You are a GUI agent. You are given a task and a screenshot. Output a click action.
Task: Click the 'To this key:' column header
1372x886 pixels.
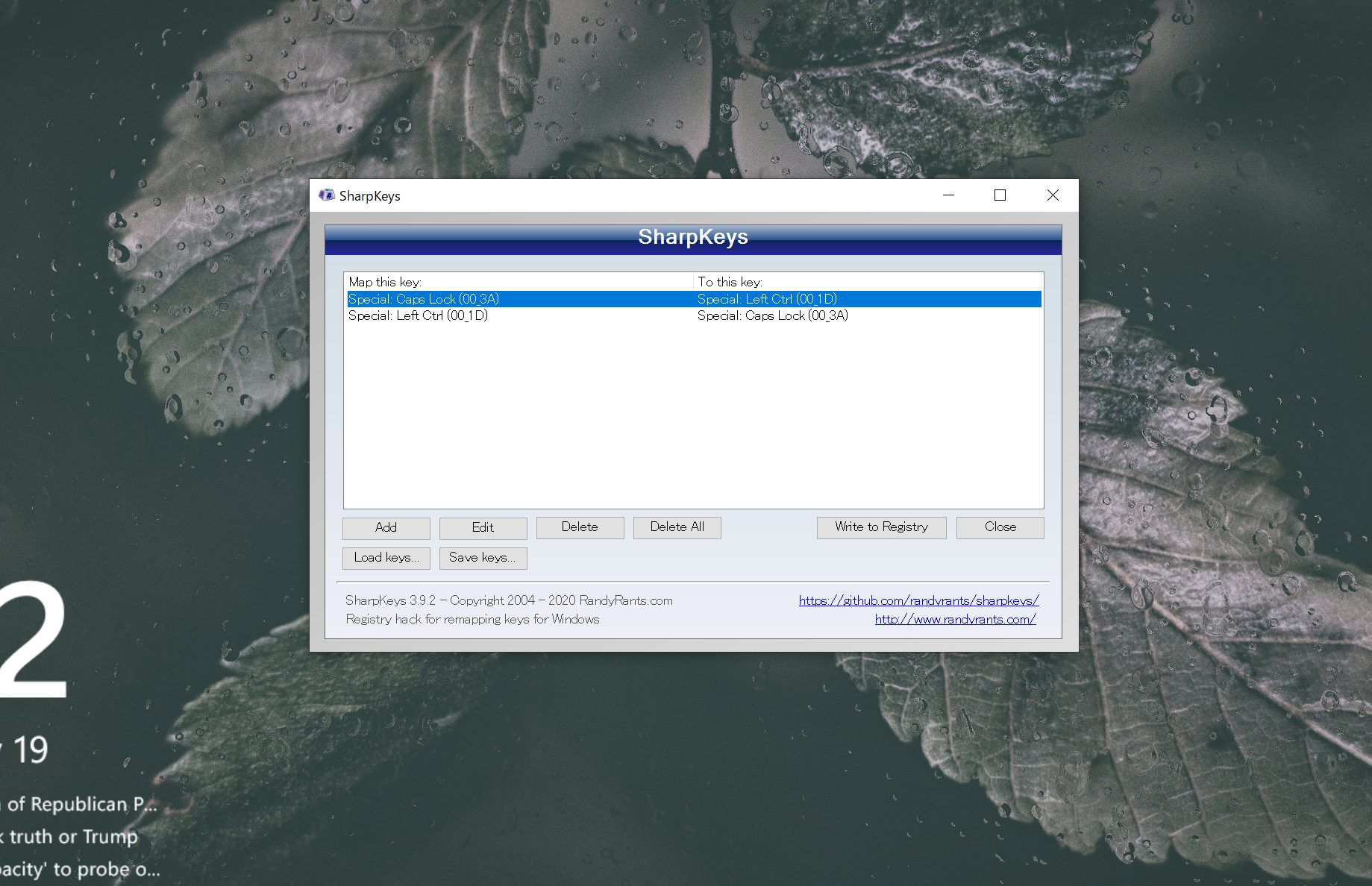(x=868, y=282)
